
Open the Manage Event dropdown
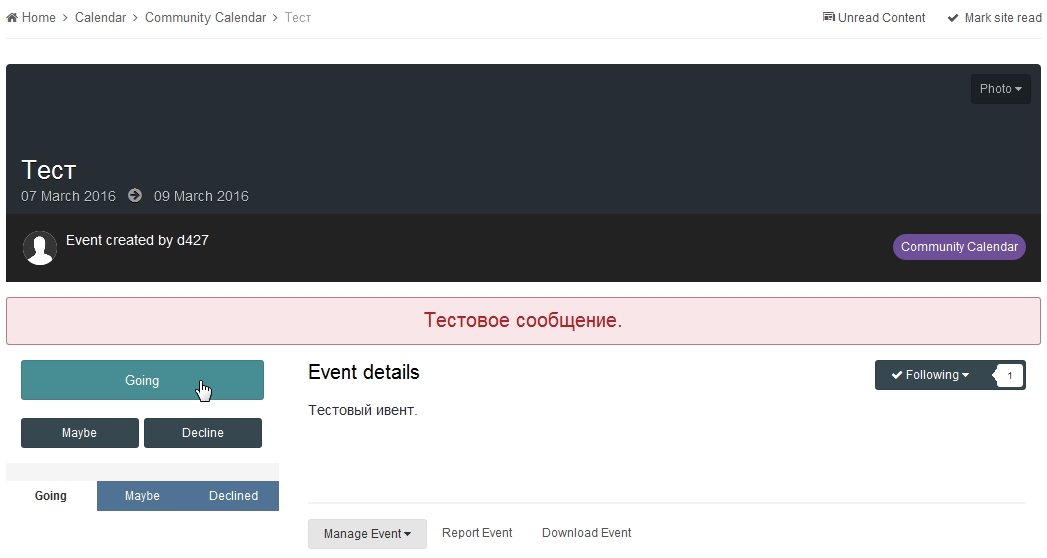(367, 534)
